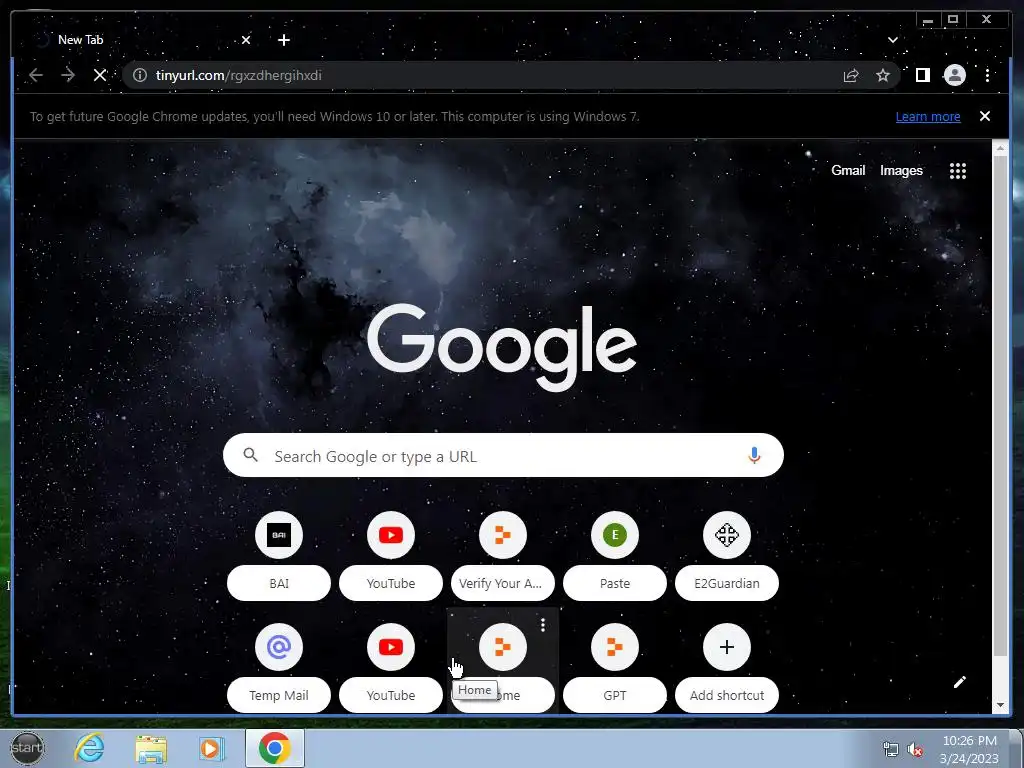Launch Internet Explorer from taskbar

coord(89,748)
